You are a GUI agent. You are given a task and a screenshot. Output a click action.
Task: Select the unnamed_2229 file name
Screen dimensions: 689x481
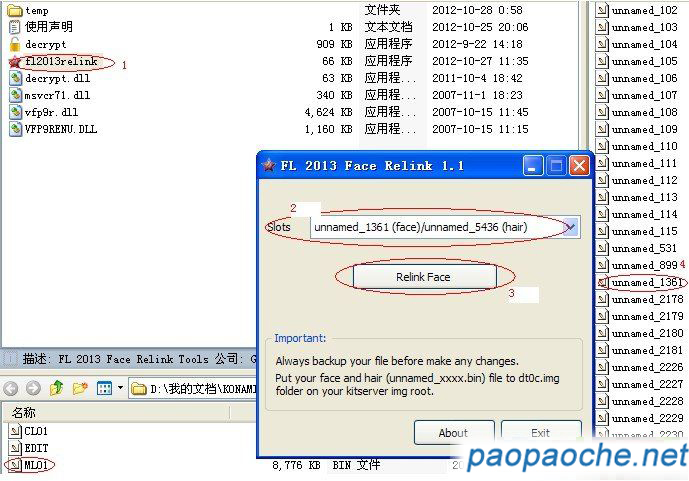tap(648, 419)
